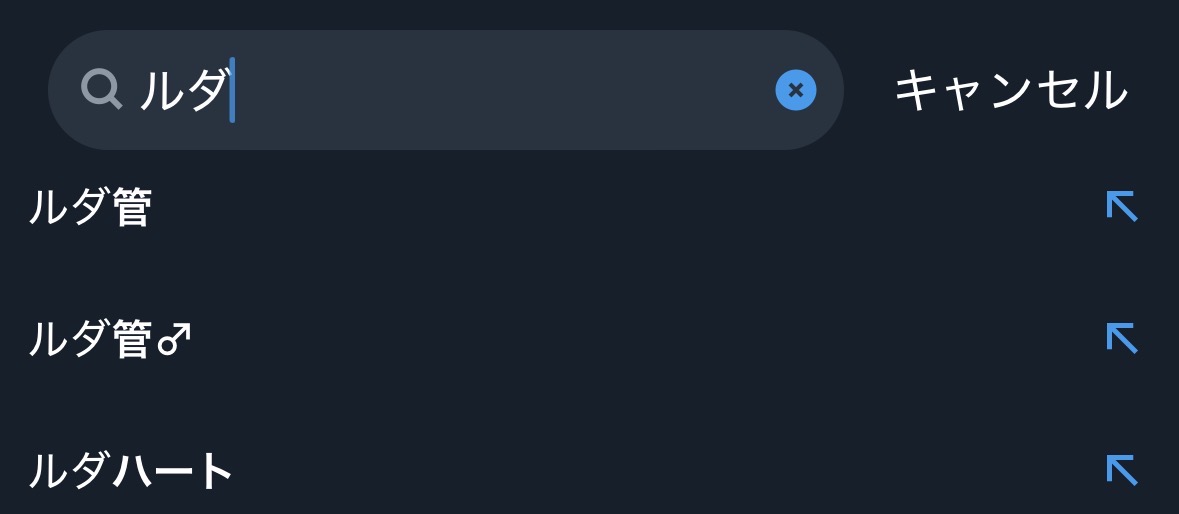Click the empty area of the search bar
This screenshot has width=1179, height=514.
[500, 90]
